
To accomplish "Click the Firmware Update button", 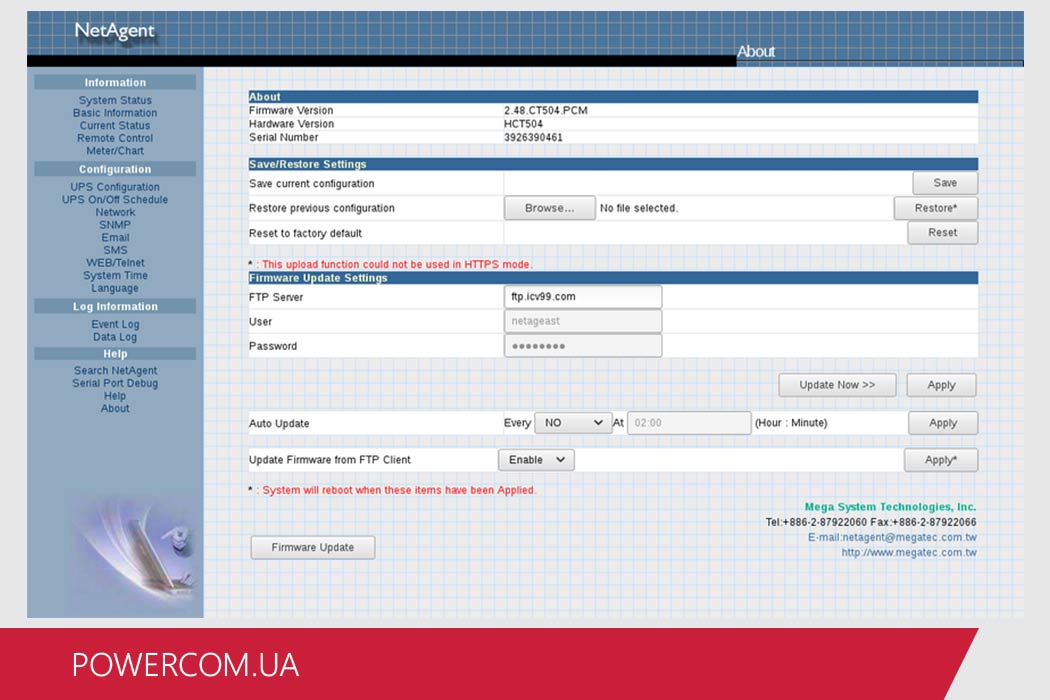I will [313, 547].
